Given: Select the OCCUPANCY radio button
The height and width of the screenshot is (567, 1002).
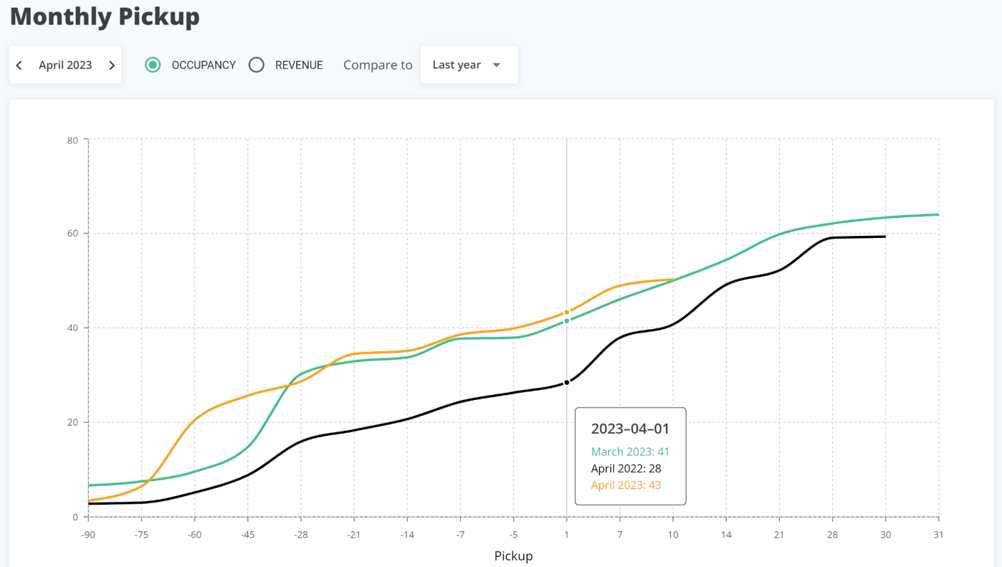Looking at the screenshot, I should (153, 65).
